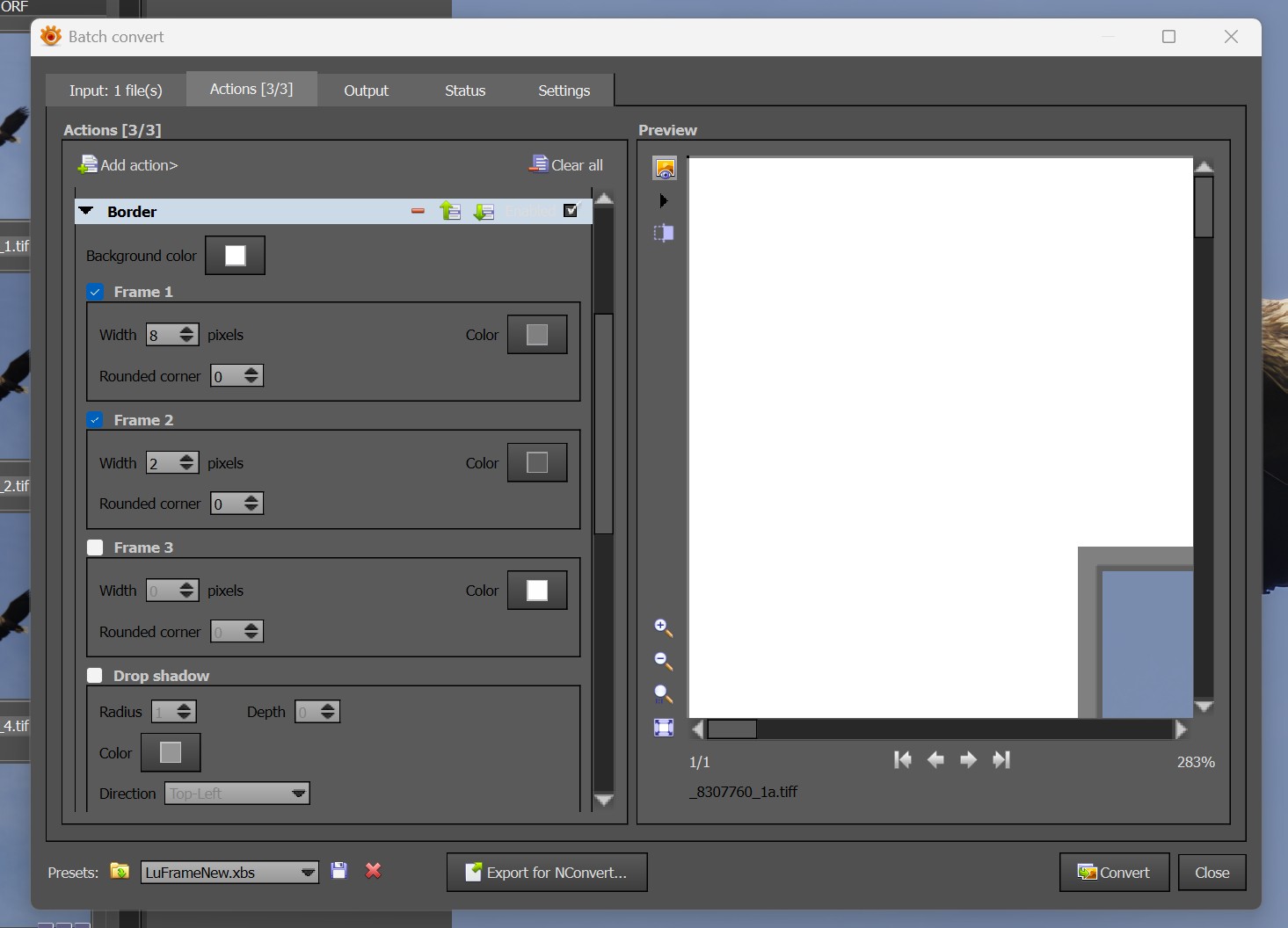Click the zoom out magnifier icon
Viewport: 1288px width, 928px height.
tap(663, 661)
